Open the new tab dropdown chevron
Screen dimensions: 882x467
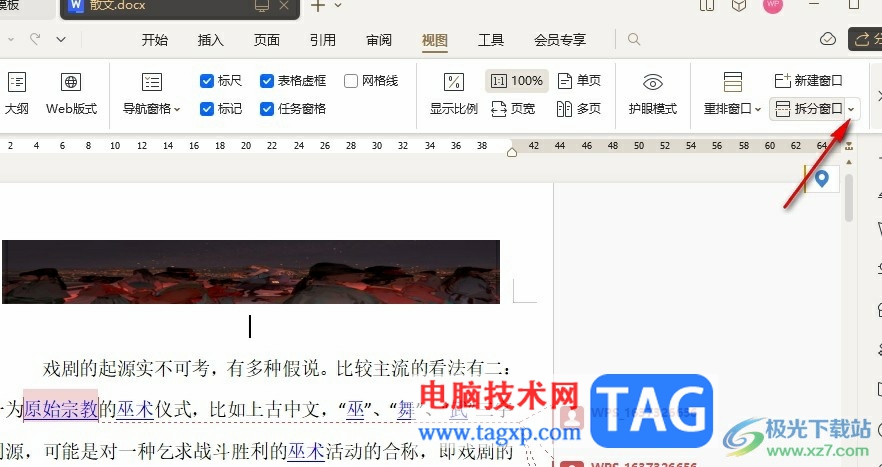point(338,6)
